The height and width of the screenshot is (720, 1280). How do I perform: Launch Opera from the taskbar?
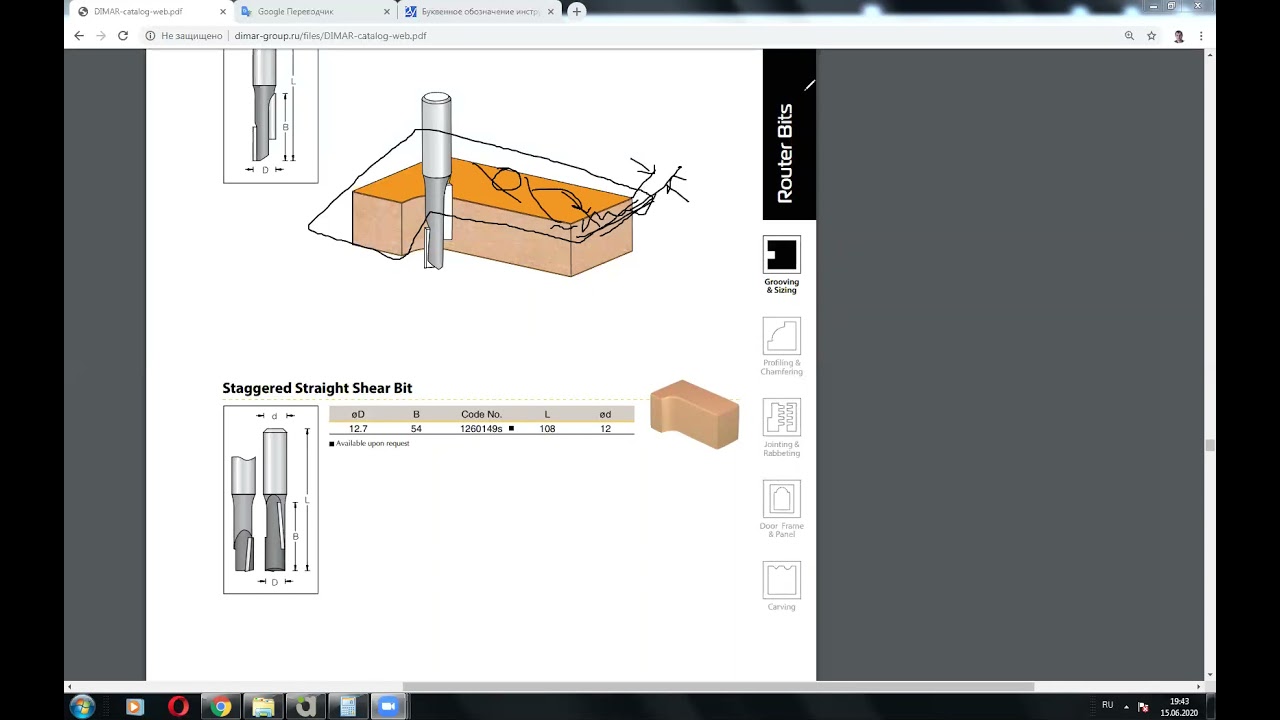178,706
